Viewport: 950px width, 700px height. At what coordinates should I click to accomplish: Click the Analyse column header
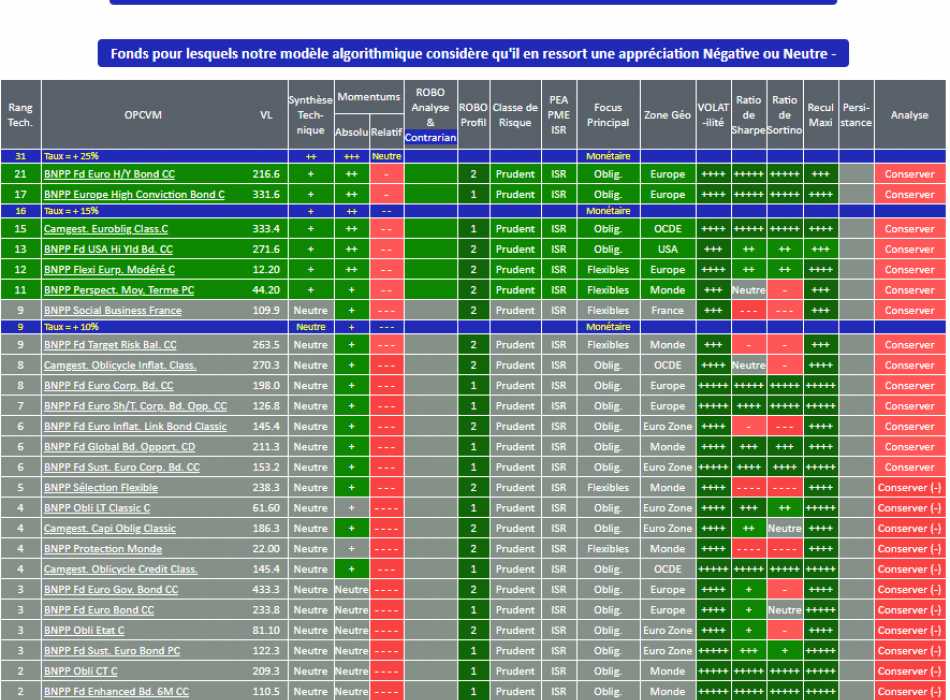909,115
